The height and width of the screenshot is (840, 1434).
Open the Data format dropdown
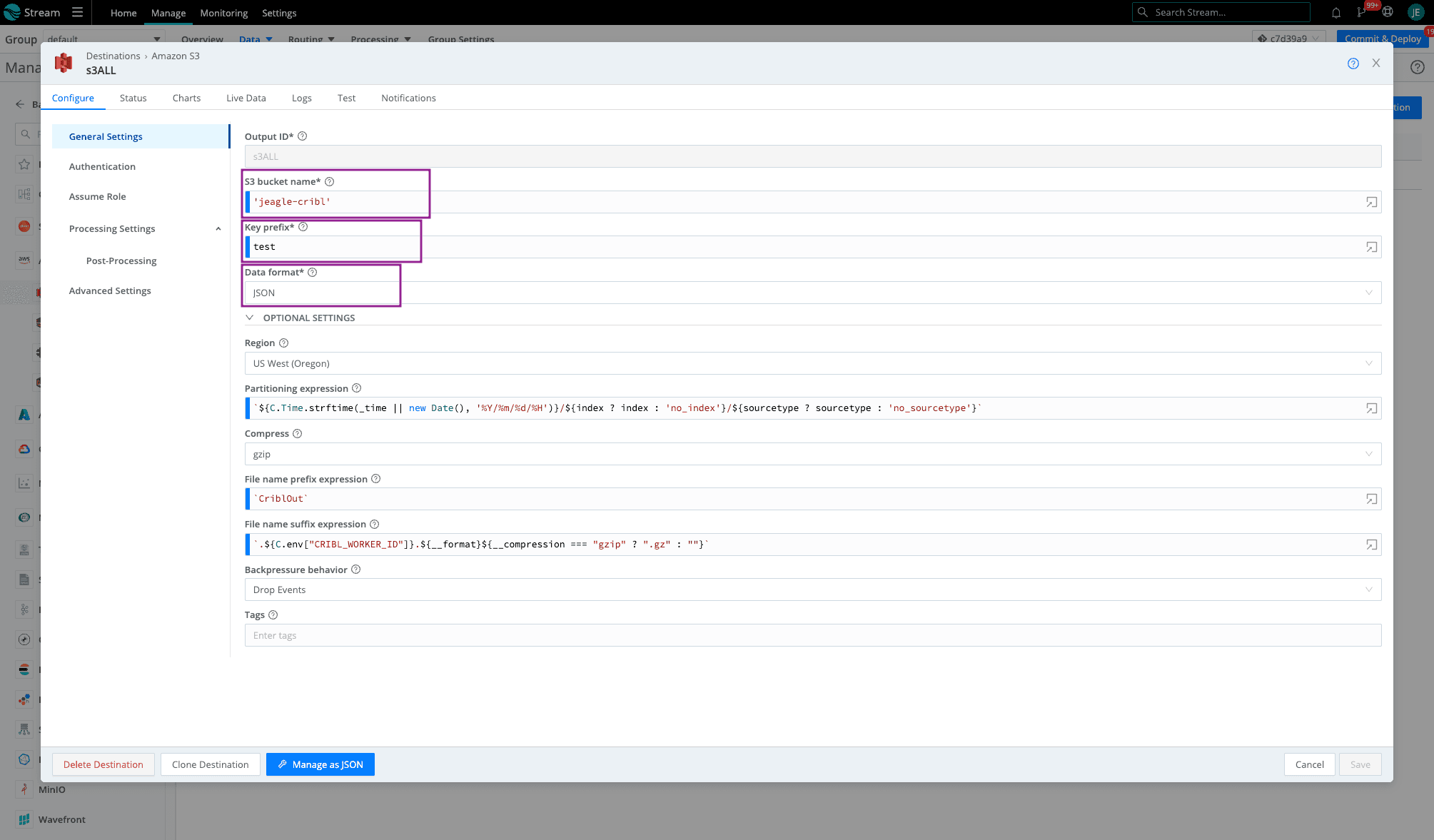tap(812, 293)
